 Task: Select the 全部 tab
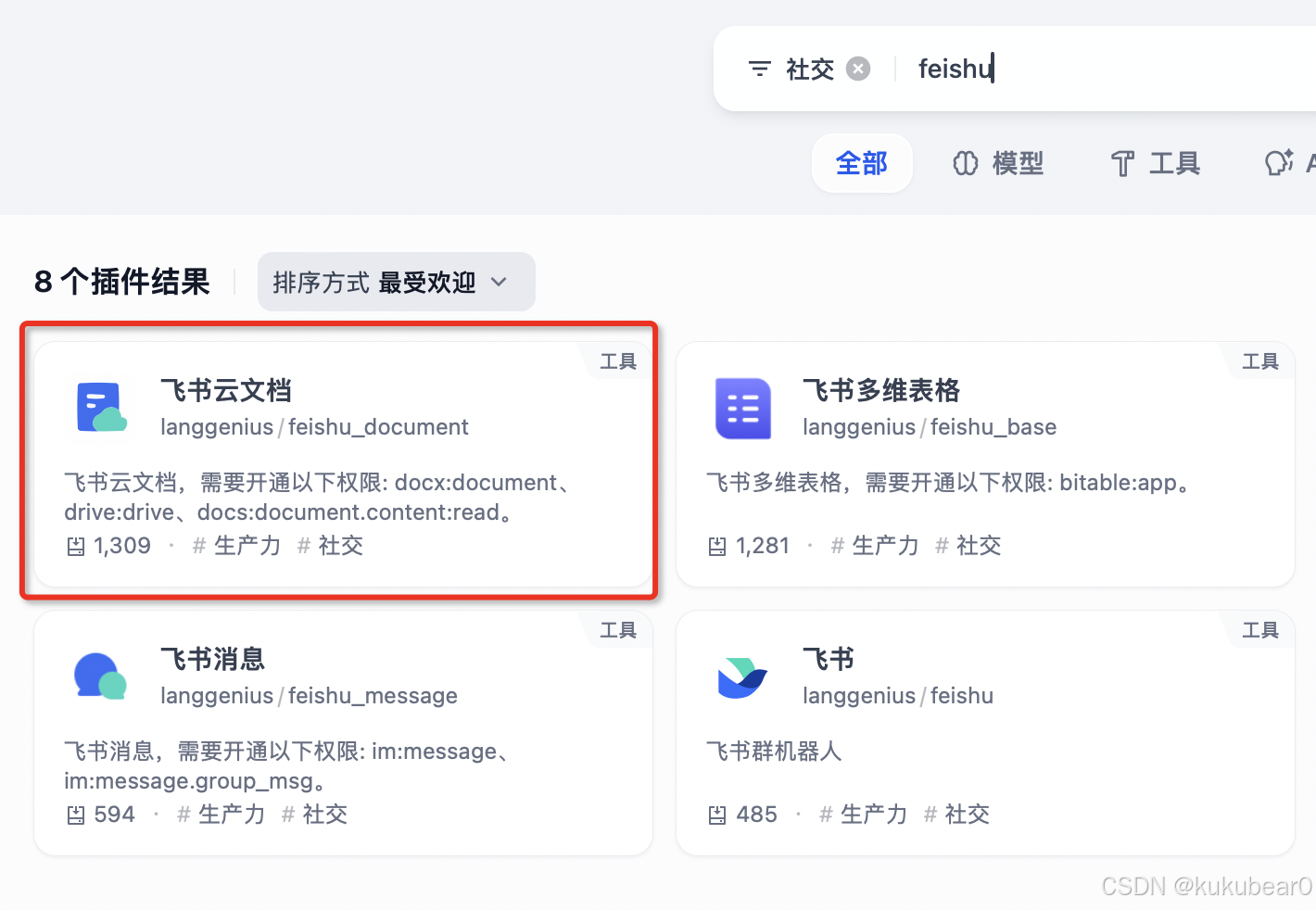click(862, 163)
